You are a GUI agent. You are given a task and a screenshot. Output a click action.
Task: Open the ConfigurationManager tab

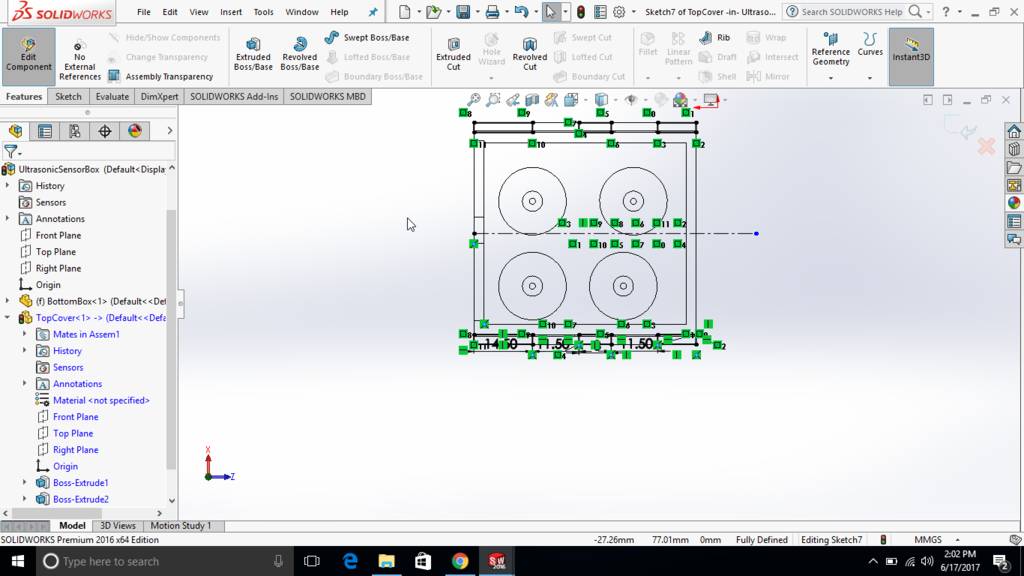point(74,131)
